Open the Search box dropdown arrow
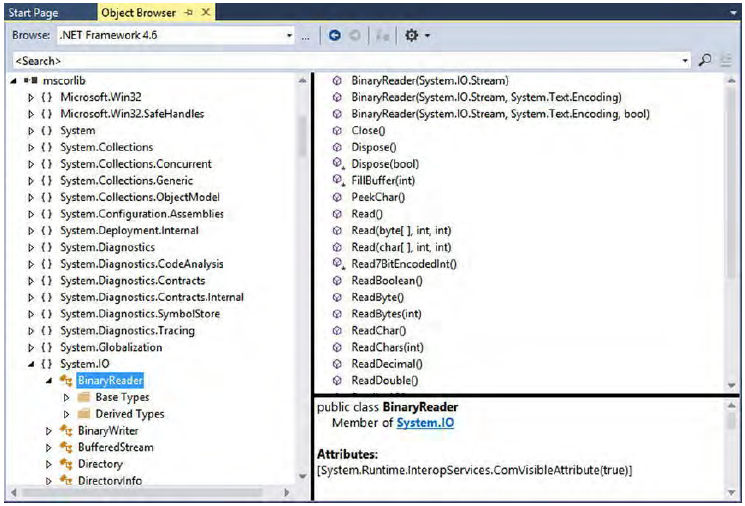Screen dimensions: 745x506 tap(685, 60)
